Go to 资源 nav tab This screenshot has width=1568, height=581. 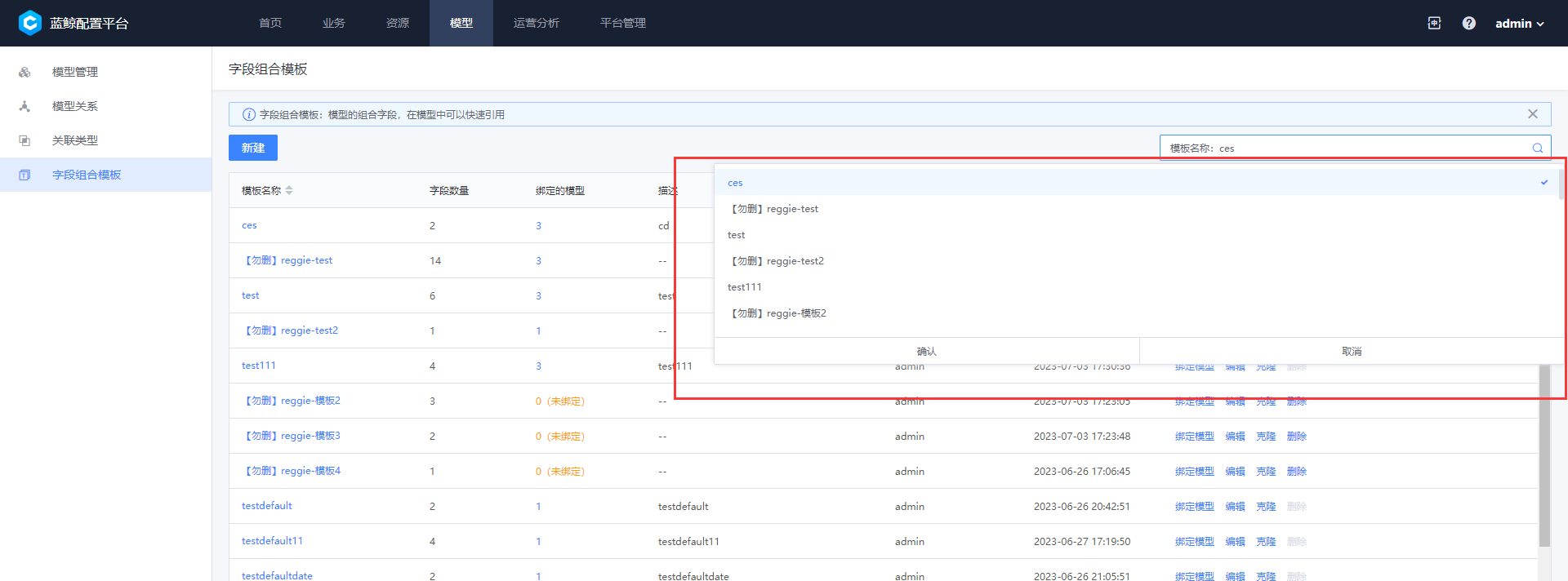398,23
